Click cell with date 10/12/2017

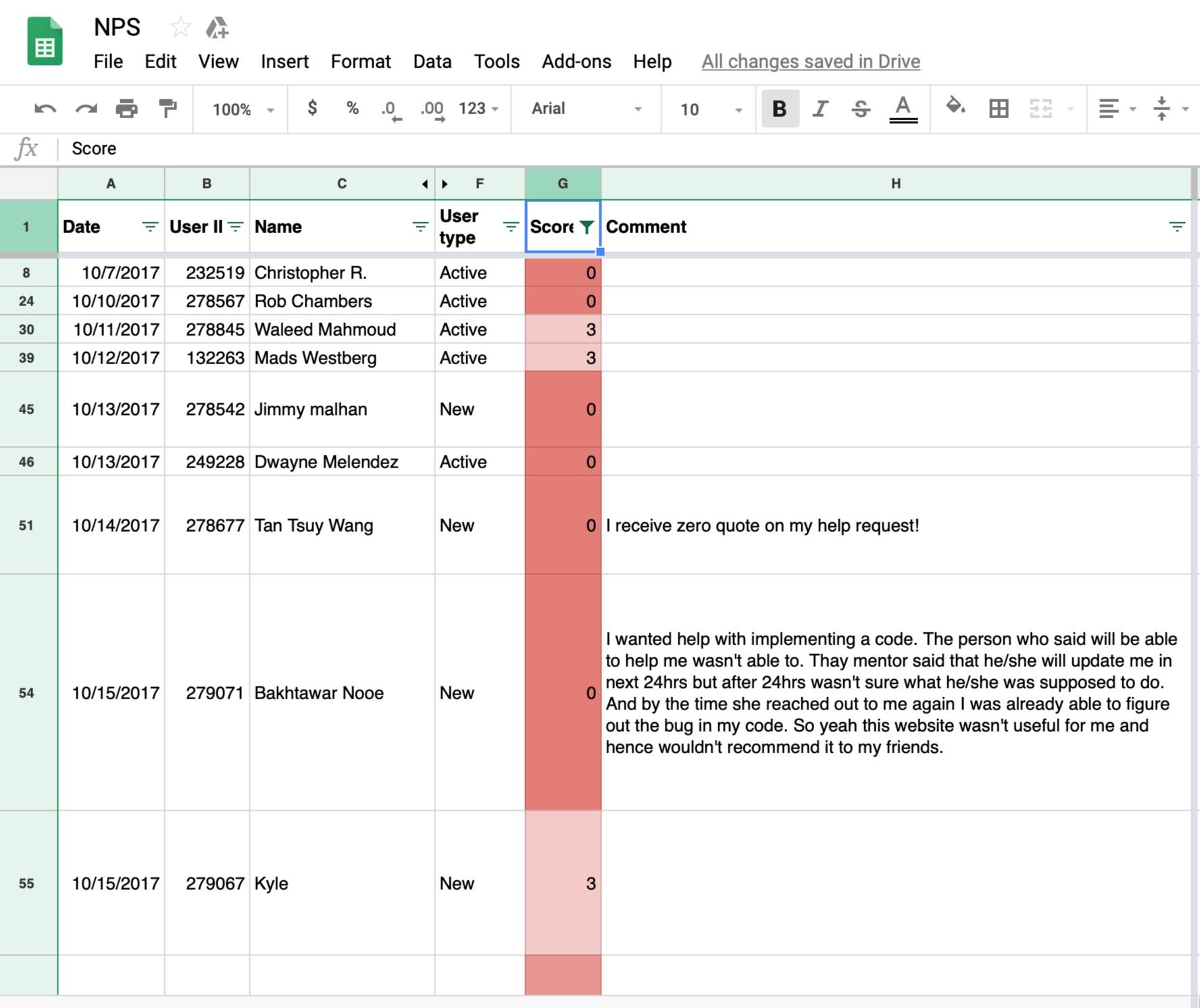pyautogui.click(x=111, y=358)
